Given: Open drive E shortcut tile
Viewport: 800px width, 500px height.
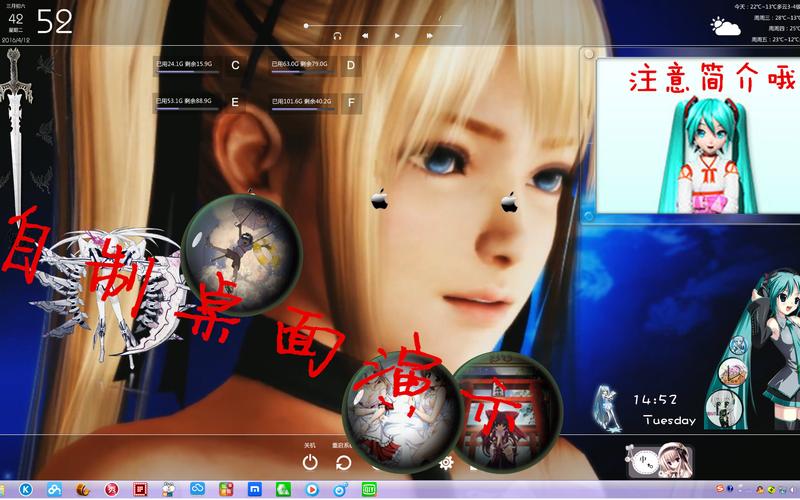Looking at the screenshot, I should click(x=235, y=102).
